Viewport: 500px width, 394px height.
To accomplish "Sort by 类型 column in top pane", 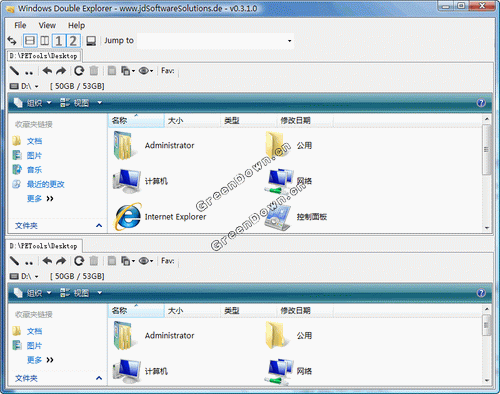I will coord(248,120).
